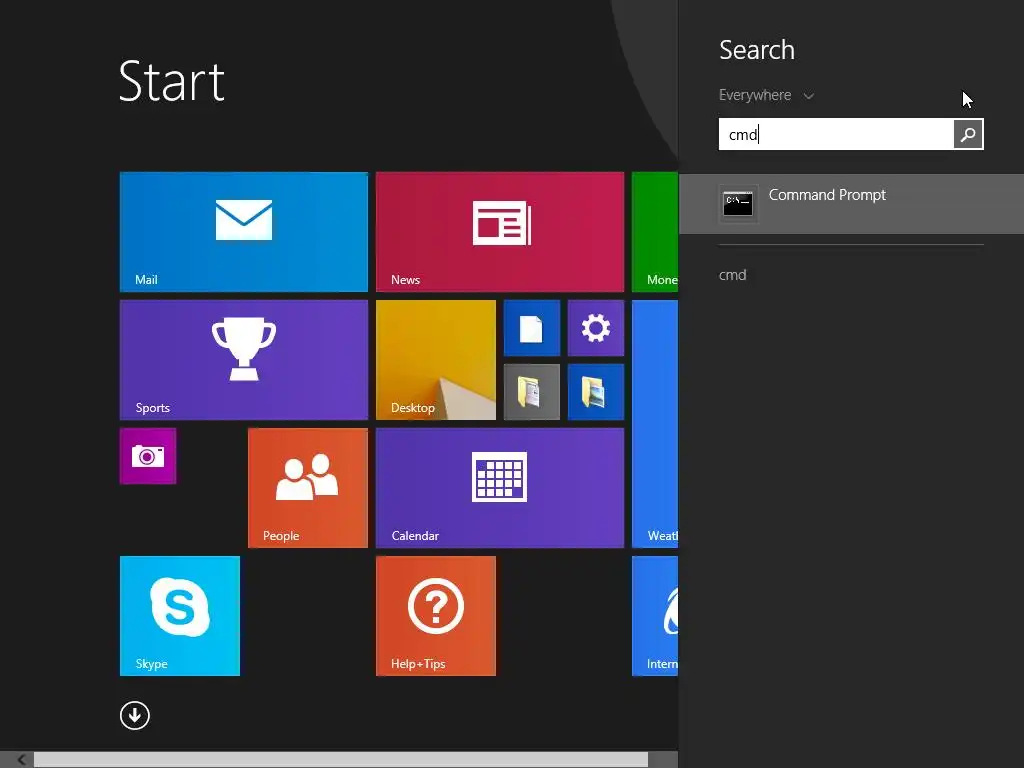Open the partially visible Money tile
This screenshot has height=768, width=1024.
(655, 232)
